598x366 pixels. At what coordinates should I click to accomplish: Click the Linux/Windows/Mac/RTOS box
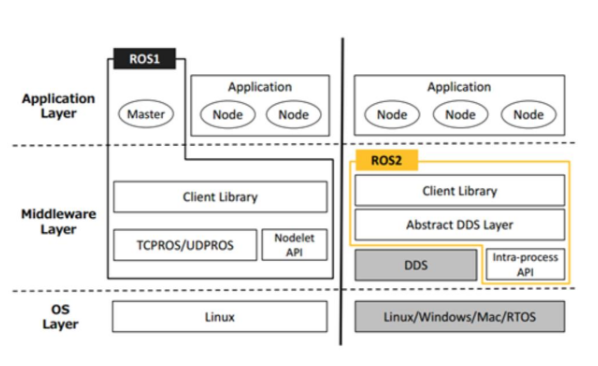coord(460,316)
